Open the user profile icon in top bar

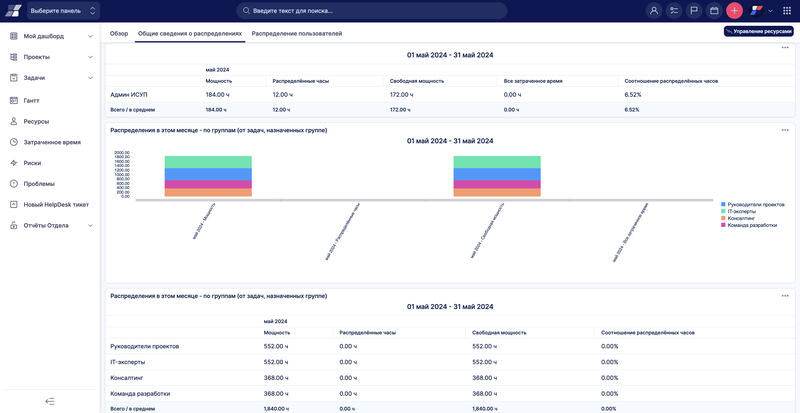click(654, 11)
